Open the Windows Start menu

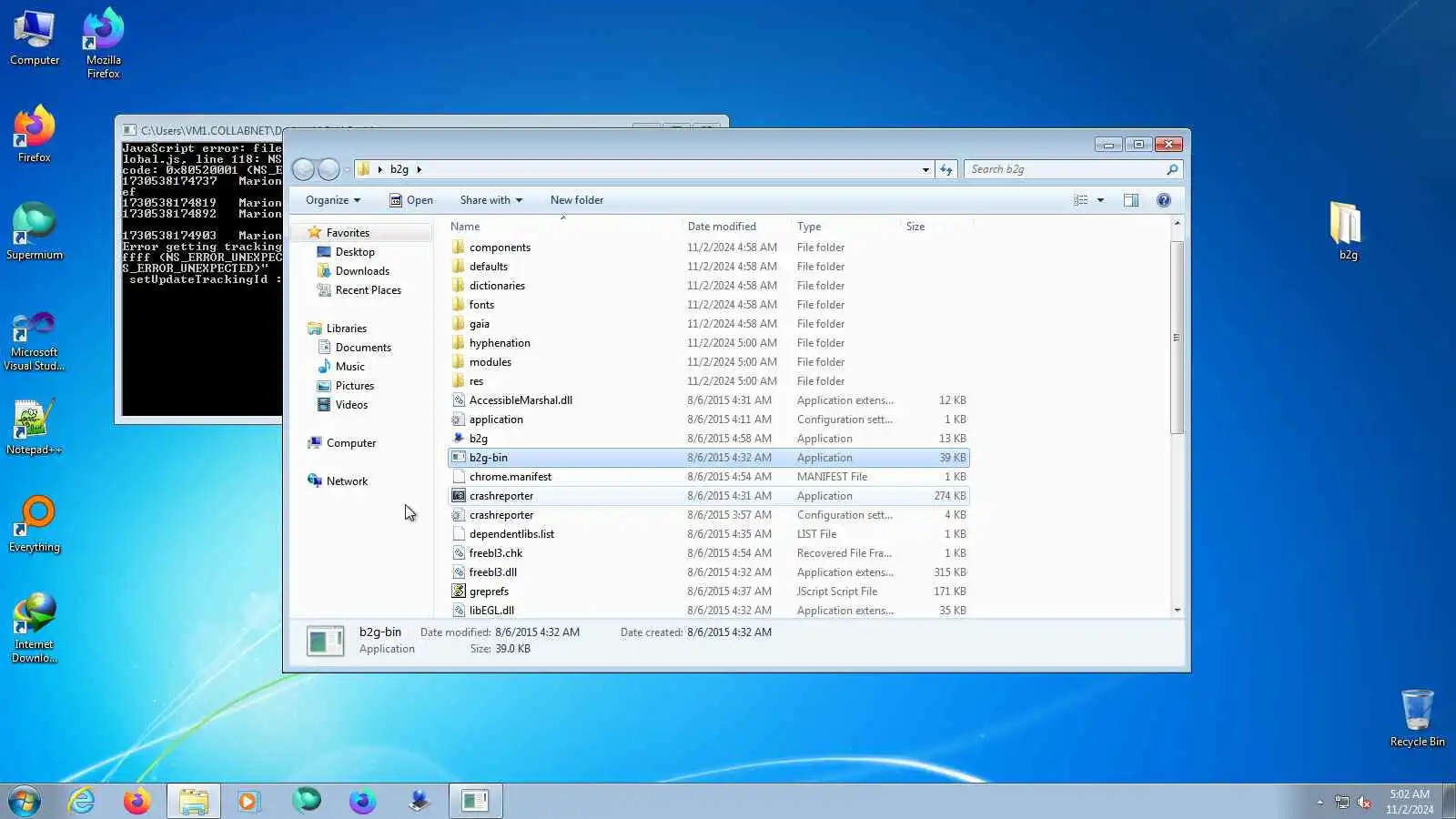point(25,802)
